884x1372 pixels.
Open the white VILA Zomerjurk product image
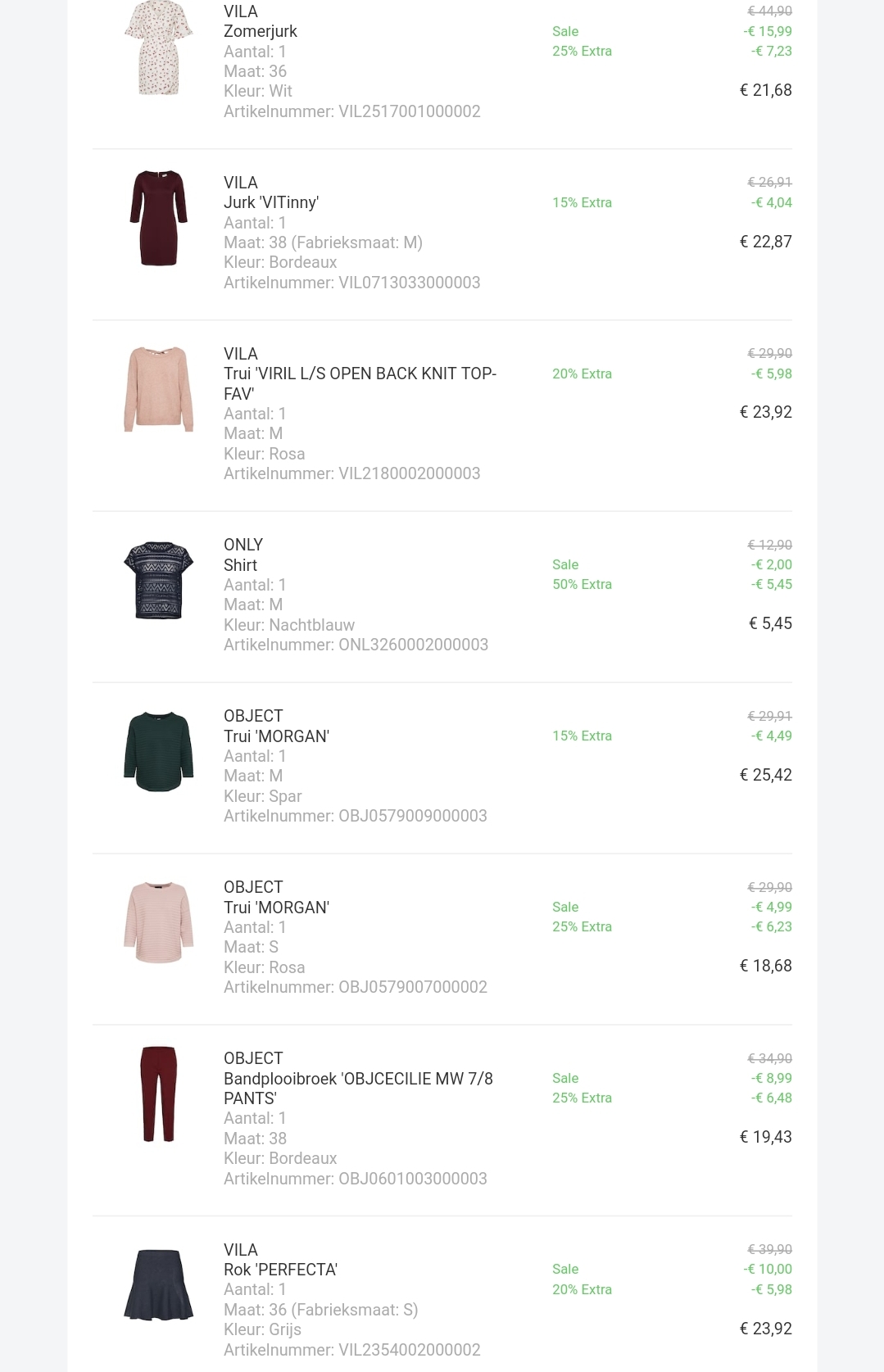158,48
